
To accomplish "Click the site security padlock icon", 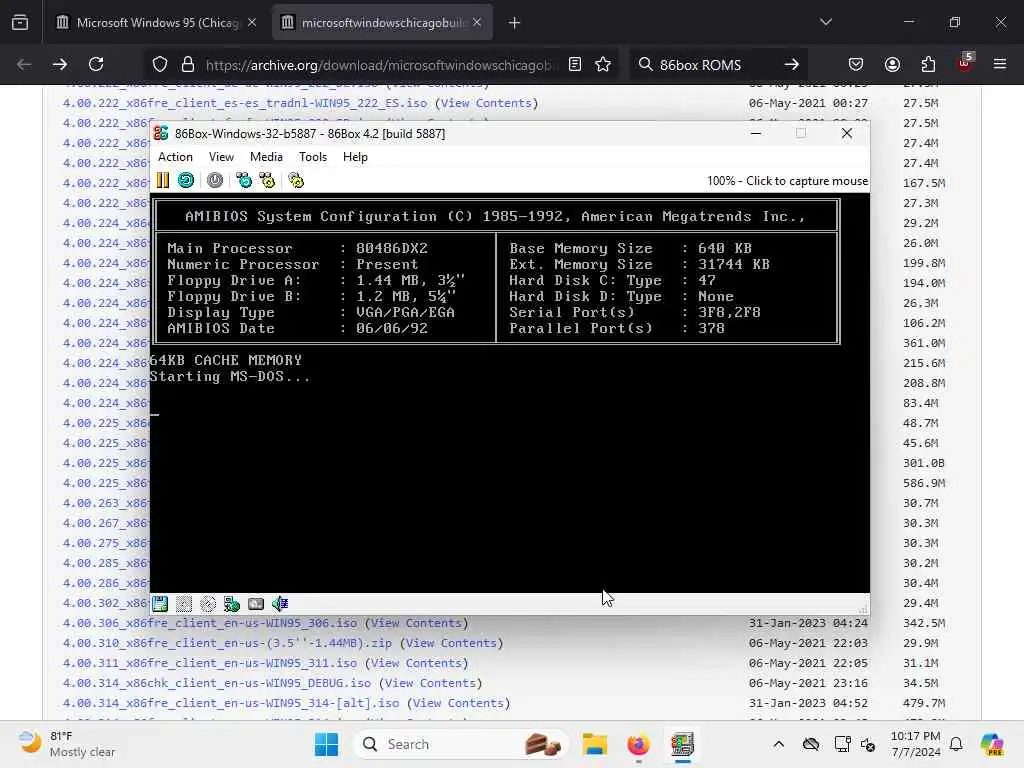I will pyautogui.click(x=188, y=64).
